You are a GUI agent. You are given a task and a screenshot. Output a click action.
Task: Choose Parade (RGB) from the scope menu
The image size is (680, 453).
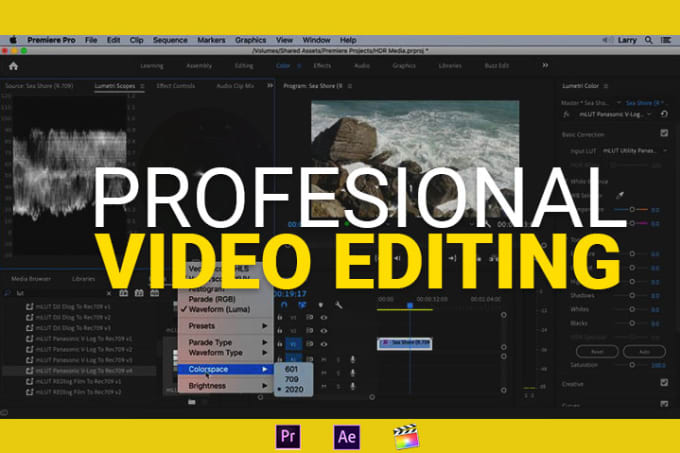pyautogui.click(x=212, y=299)
